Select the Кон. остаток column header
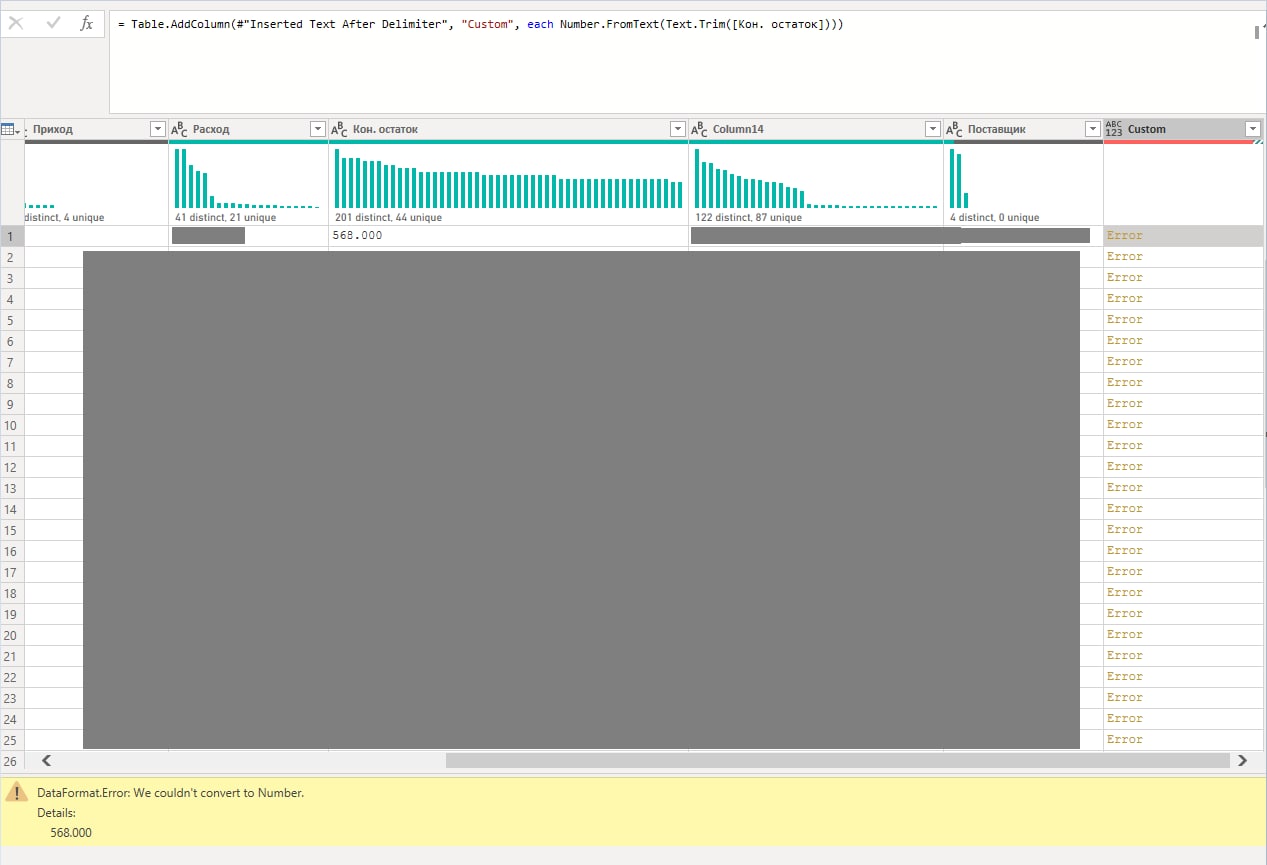Image resolution: width=1267 pixels, height=865 pixels. (x=508, y=129)
